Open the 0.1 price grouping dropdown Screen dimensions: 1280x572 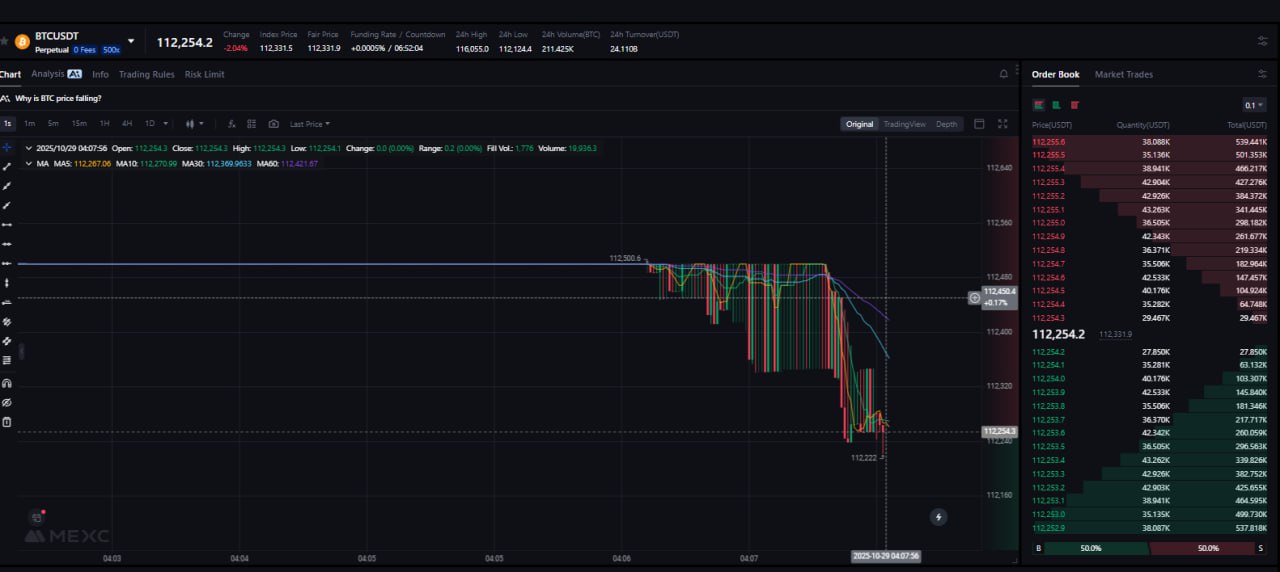click(x=1254, y=105)
